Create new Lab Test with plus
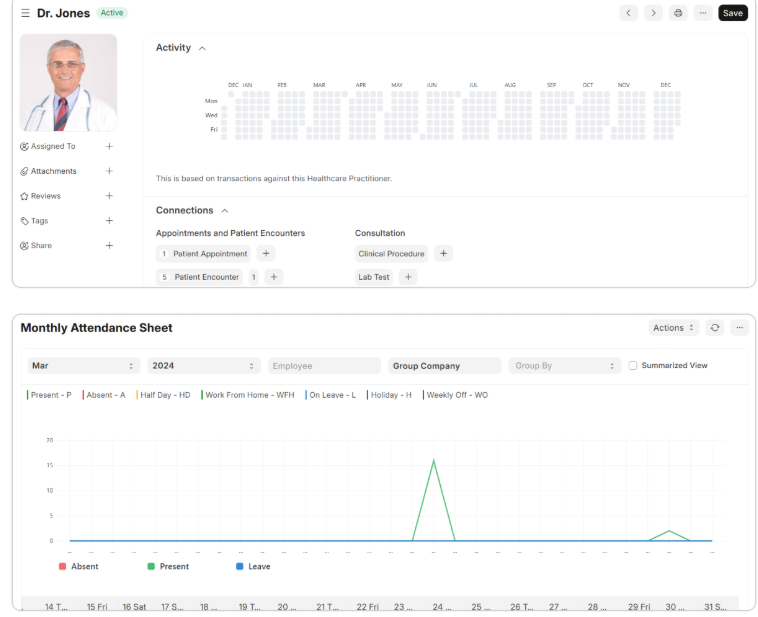Viewport: 758px width, 617px height. [408, 277]
